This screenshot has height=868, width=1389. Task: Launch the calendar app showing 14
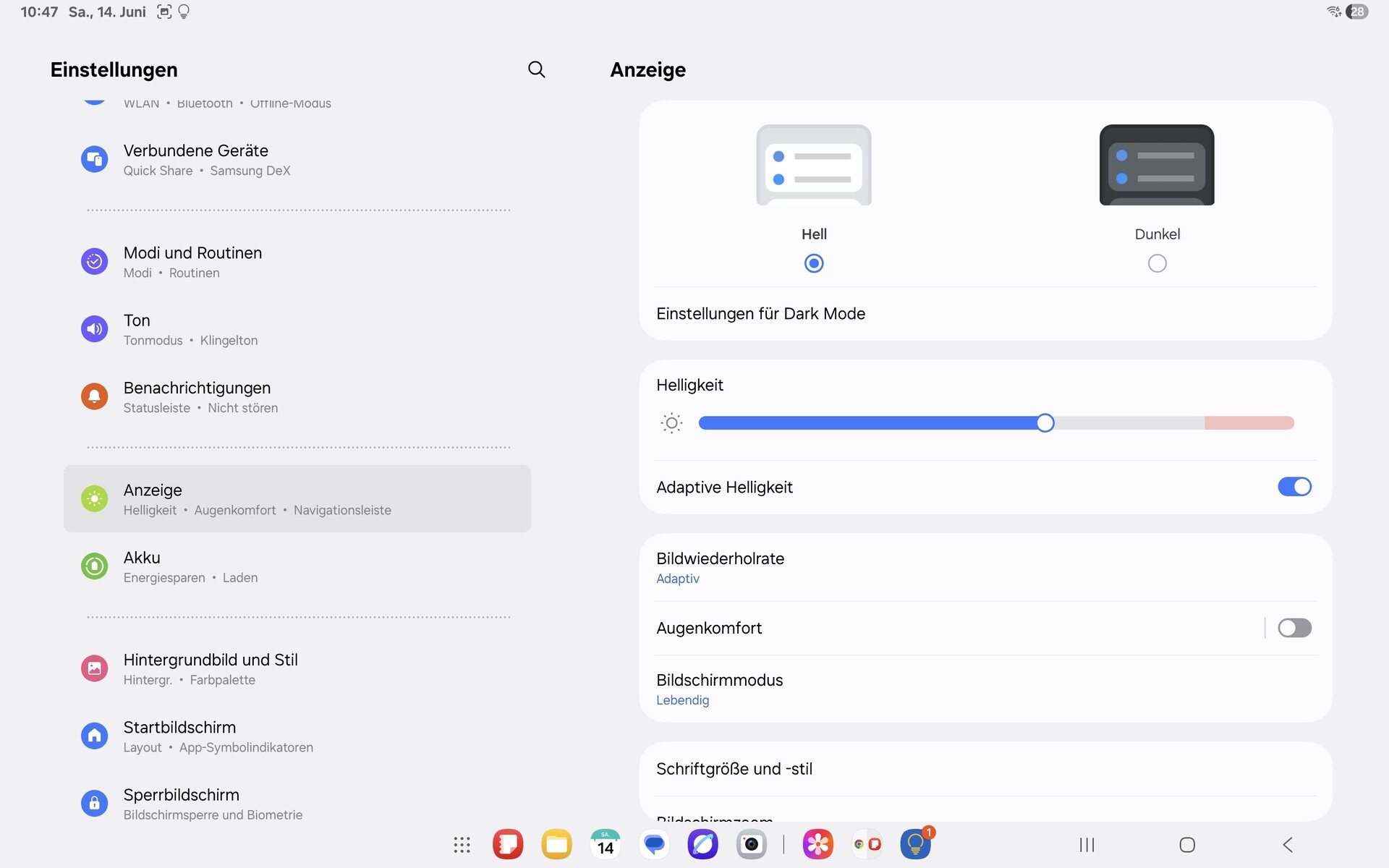pyautogui.click(x=605, y=844)
